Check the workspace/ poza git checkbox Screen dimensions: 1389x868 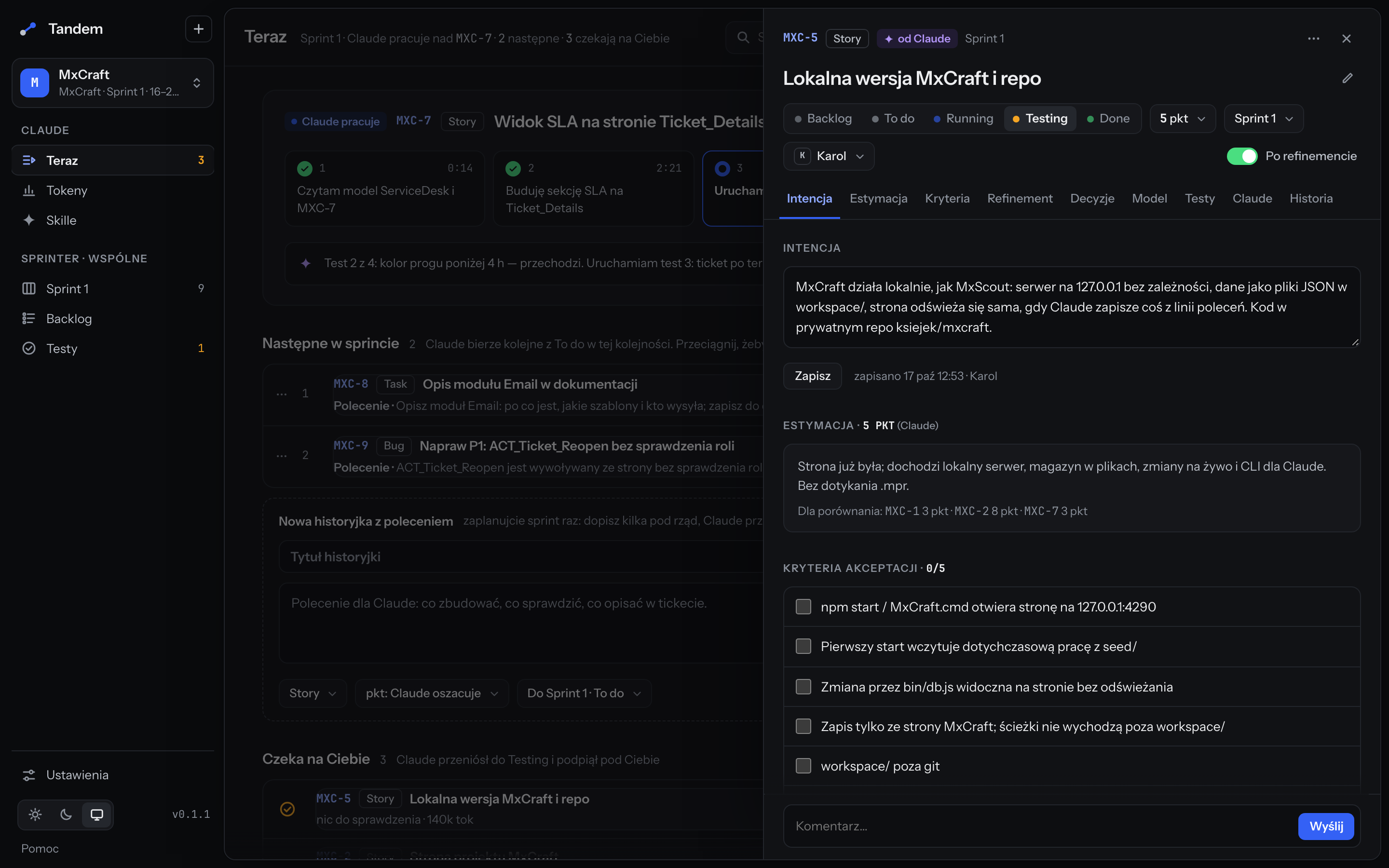click(x=803, y=766)
